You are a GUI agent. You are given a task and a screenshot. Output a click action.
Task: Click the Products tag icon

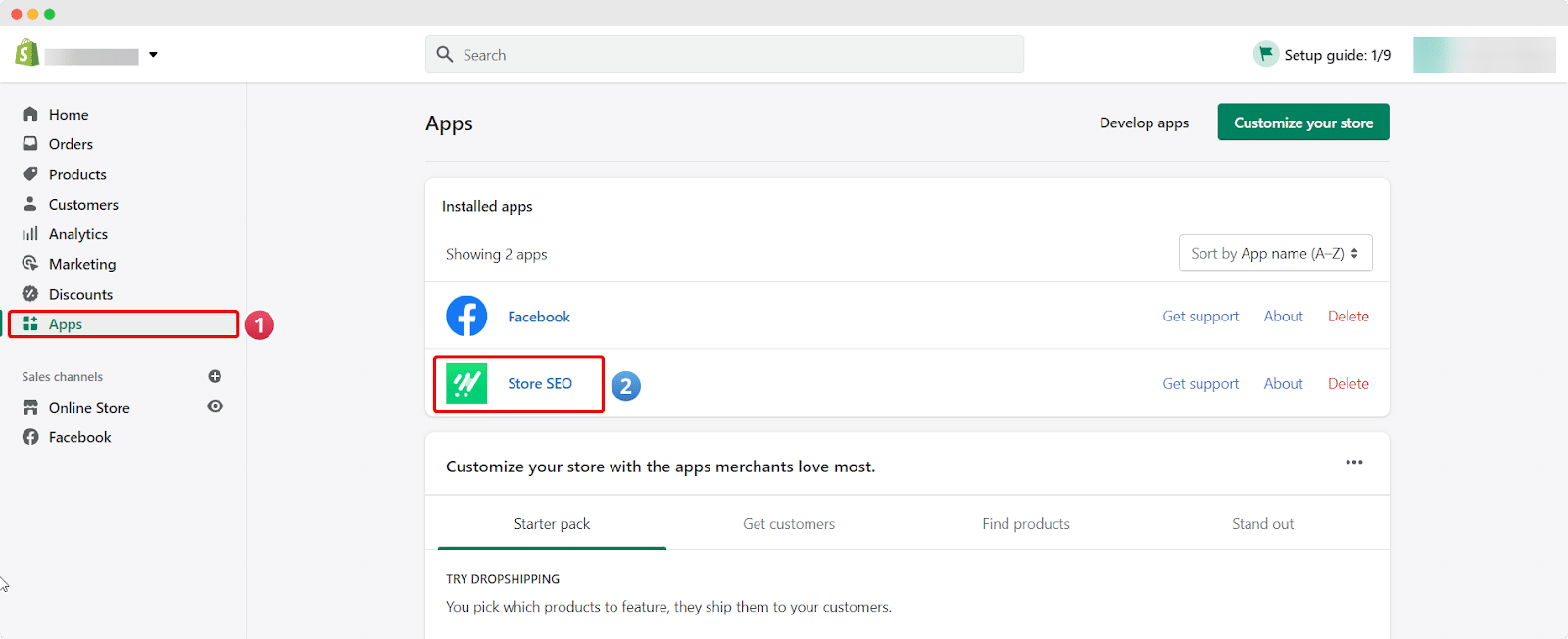coord(30,173)
